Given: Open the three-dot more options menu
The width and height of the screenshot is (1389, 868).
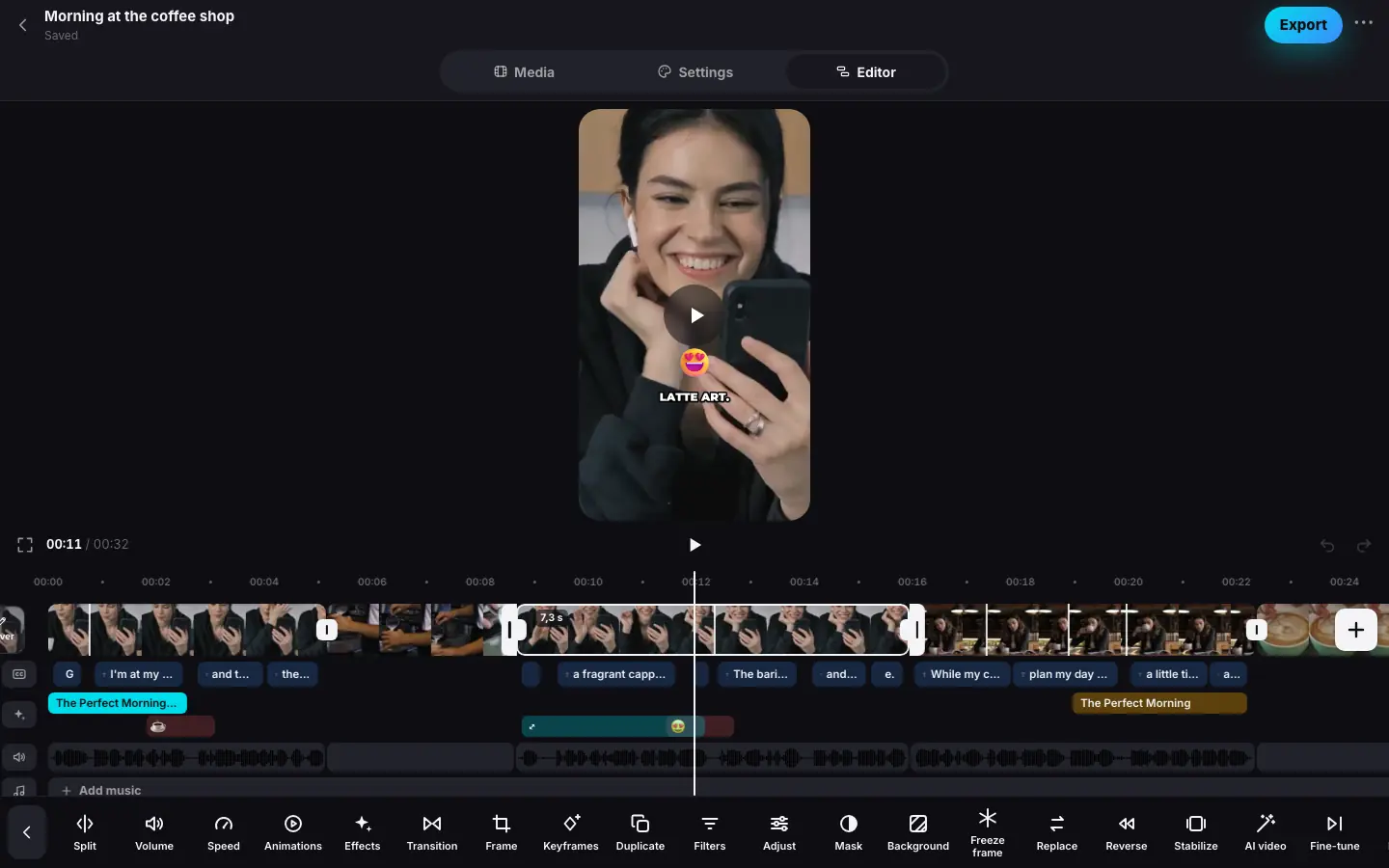Looking at the screenshot, I should pos(1363,23).
